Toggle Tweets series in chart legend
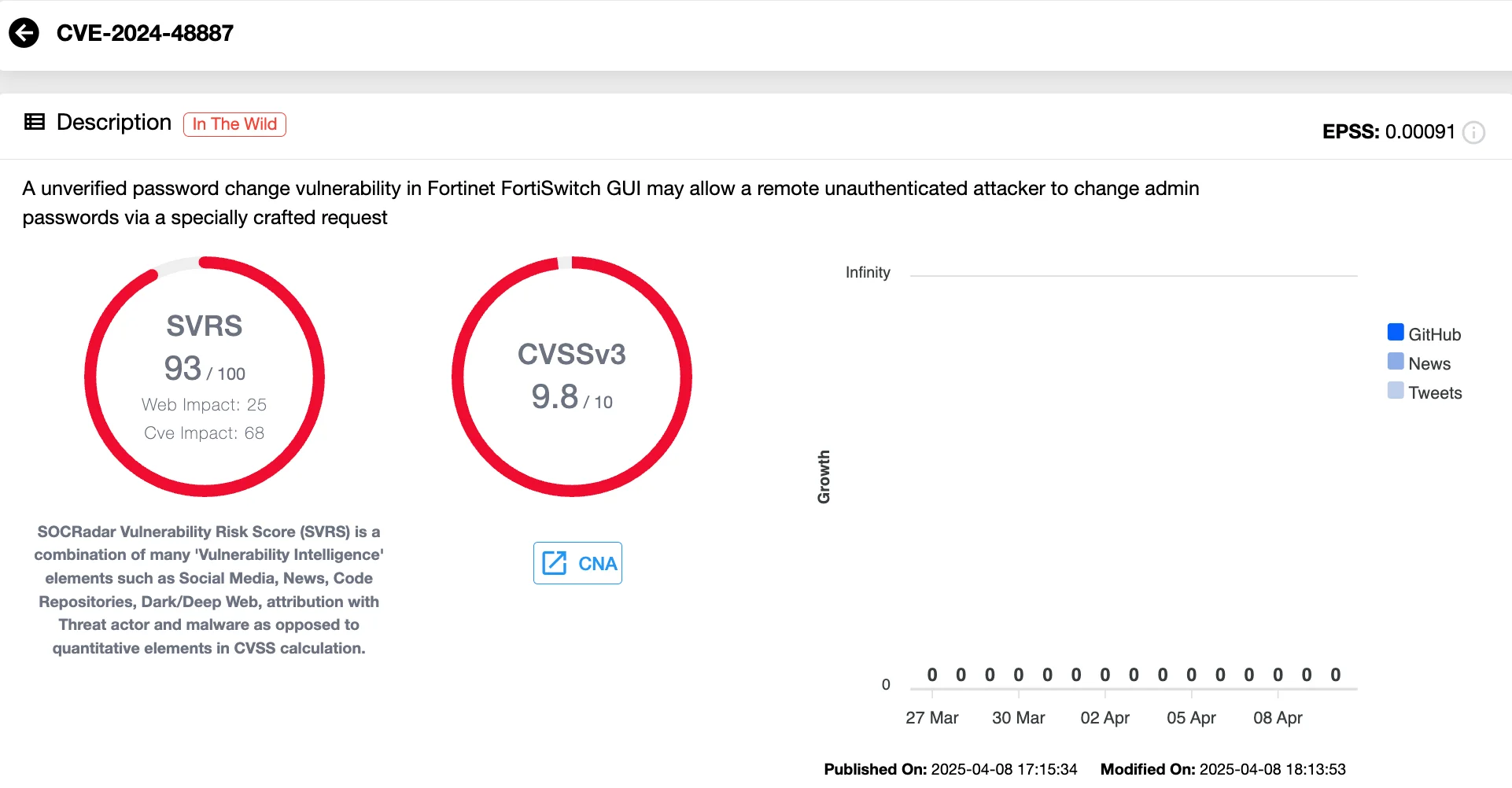The width and height of the screenshot is (1512, 788). tap(1425, 392)
